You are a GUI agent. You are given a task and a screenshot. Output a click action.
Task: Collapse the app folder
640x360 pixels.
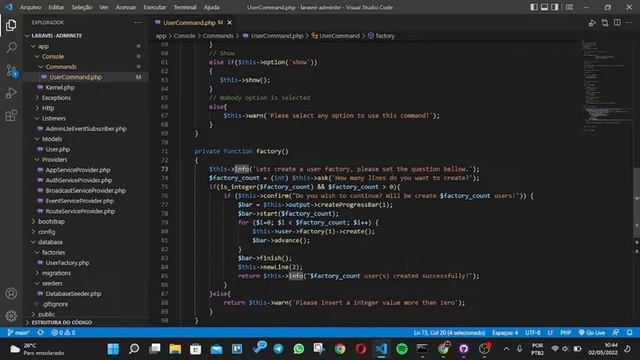(86, 46)
